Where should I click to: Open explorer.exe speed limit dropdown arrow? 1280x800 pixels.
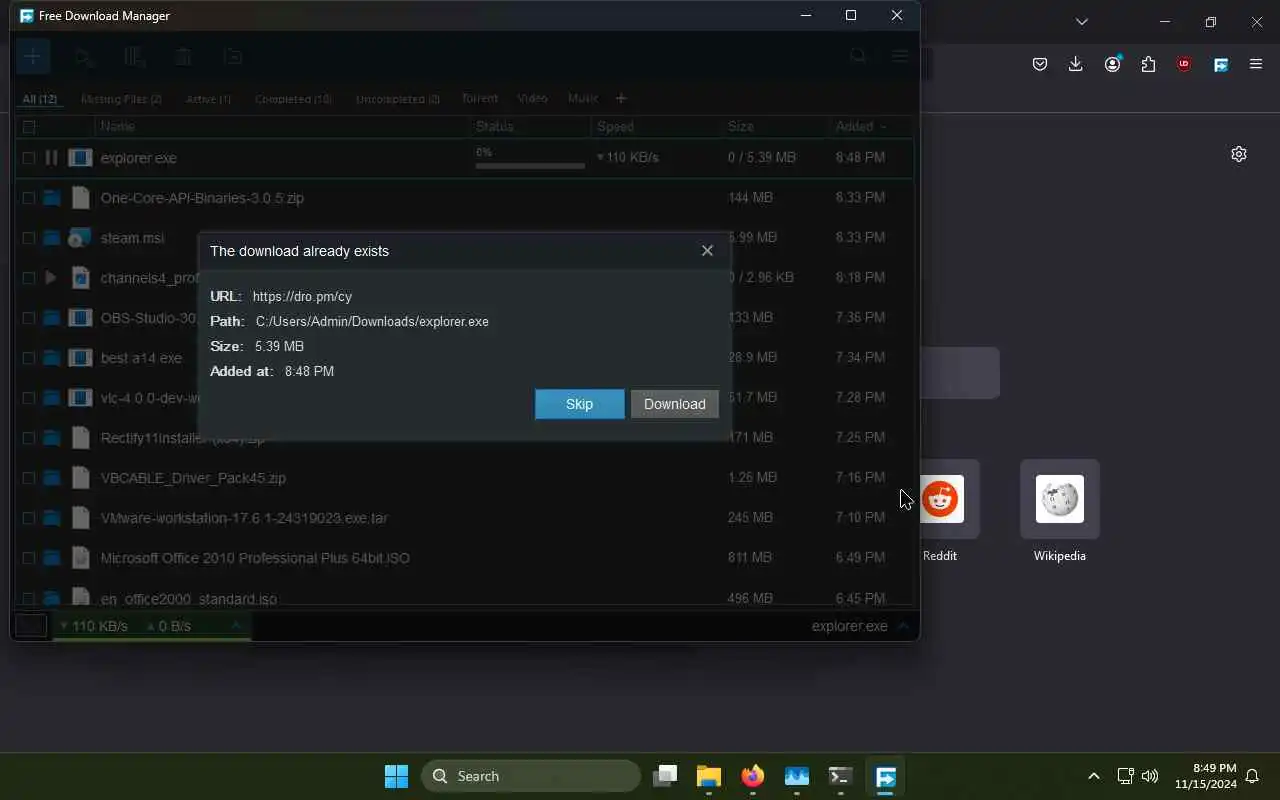click(600, 158)
